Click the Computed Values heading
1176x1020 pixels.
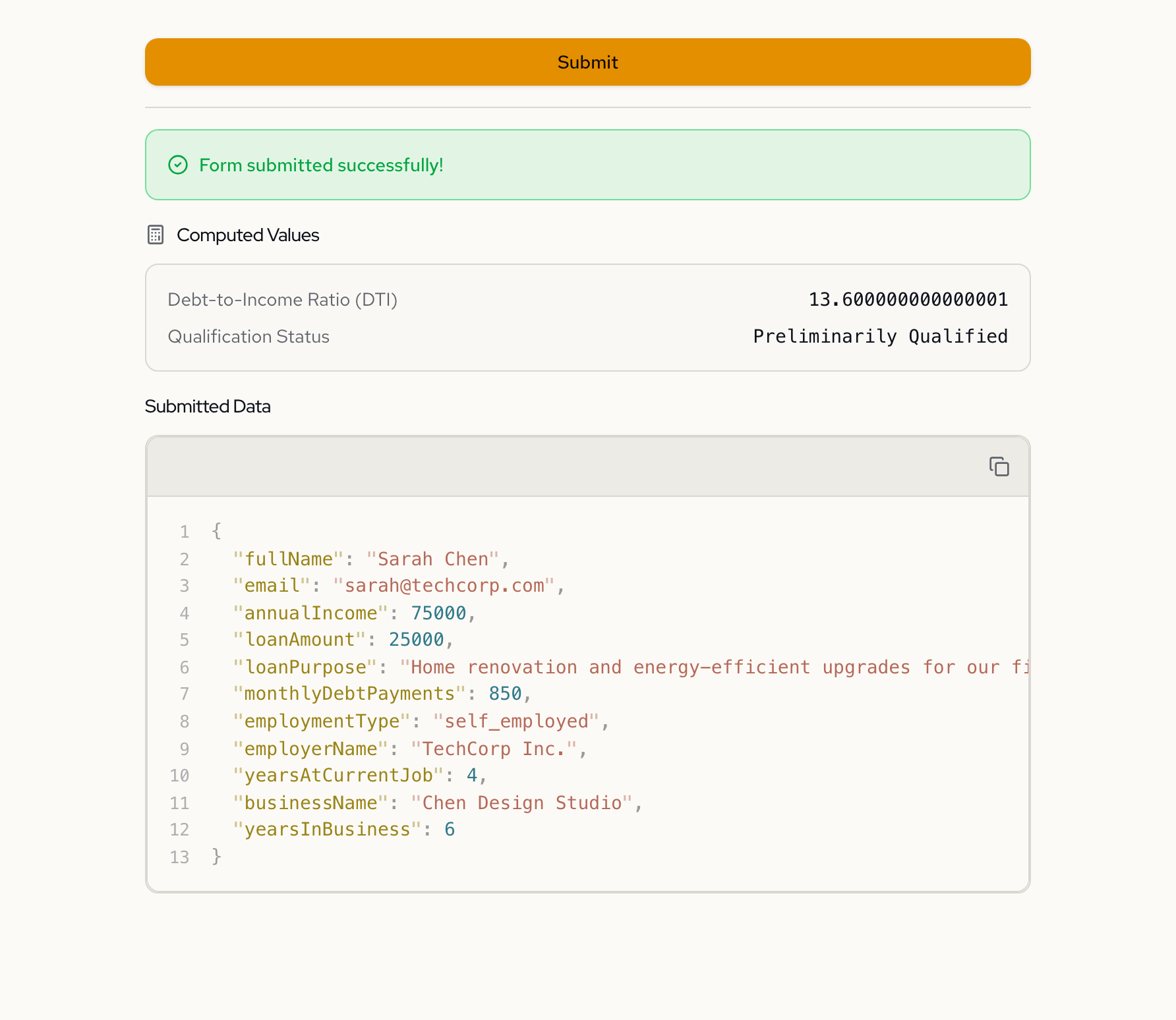248,235
